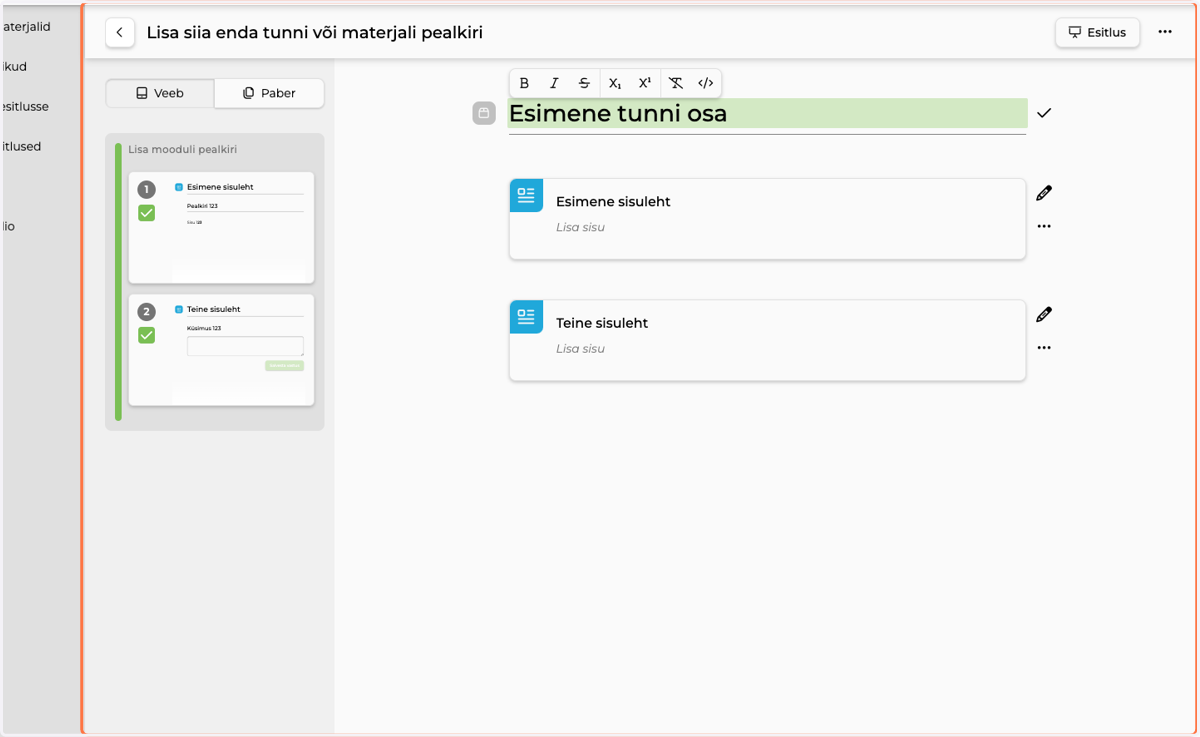This screenshot has width=1200, height=737.
Task: Open the Esimene sisuleht thumbnail
Action: (x=221, y=228)
